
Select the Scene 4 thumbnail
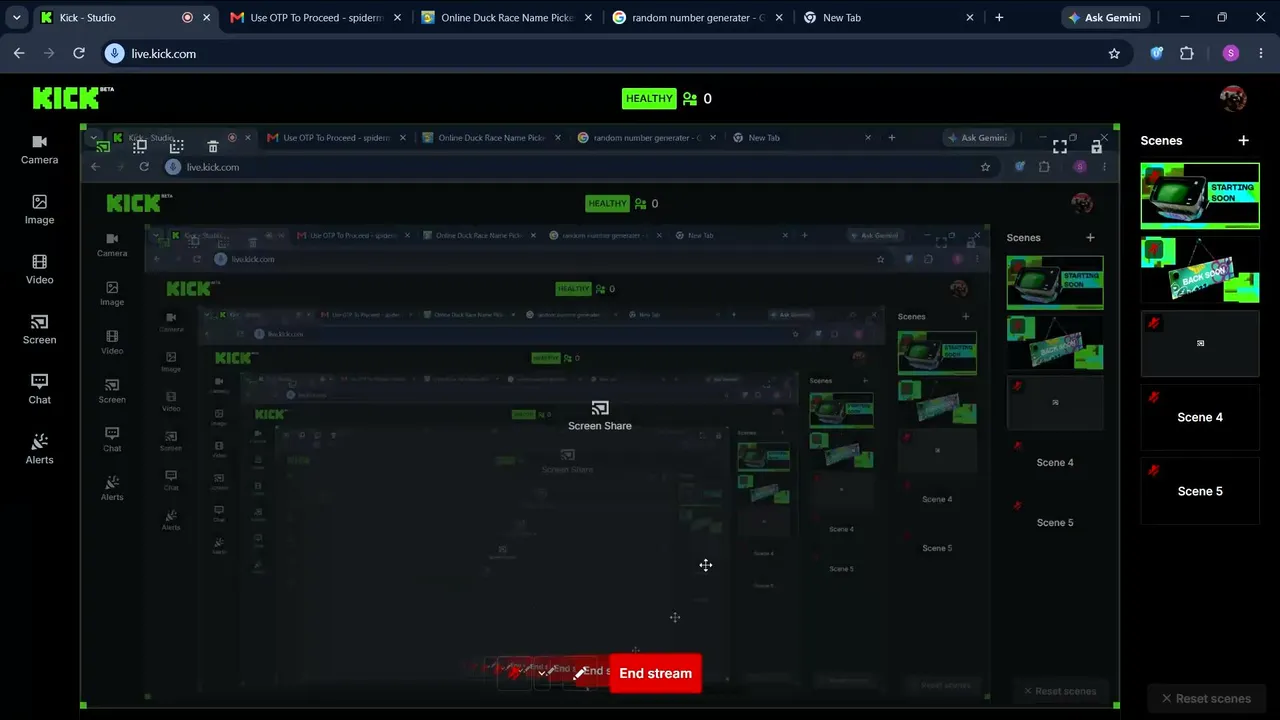tap(1200, 417)
